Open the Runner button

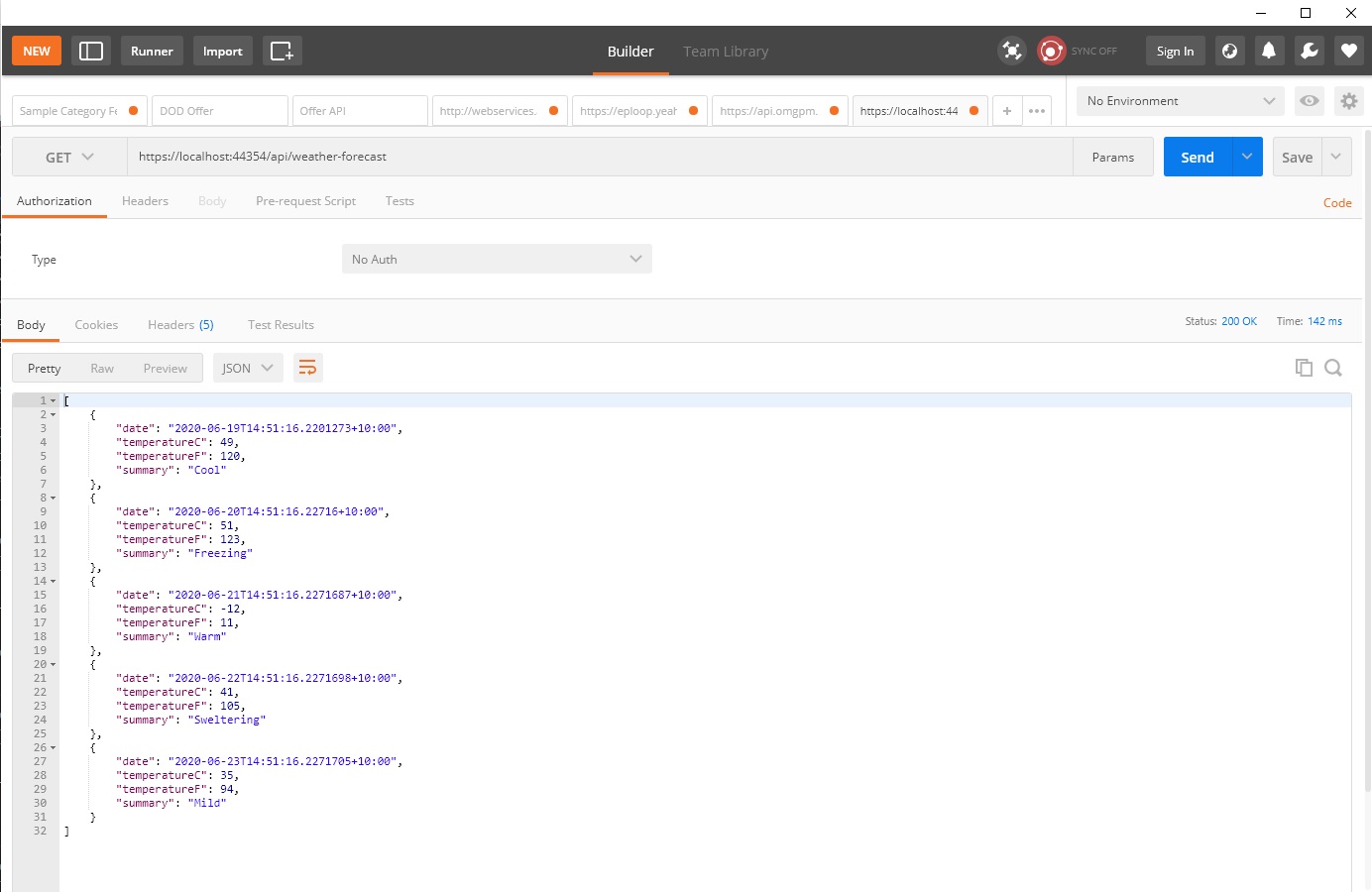pos(152,51)
